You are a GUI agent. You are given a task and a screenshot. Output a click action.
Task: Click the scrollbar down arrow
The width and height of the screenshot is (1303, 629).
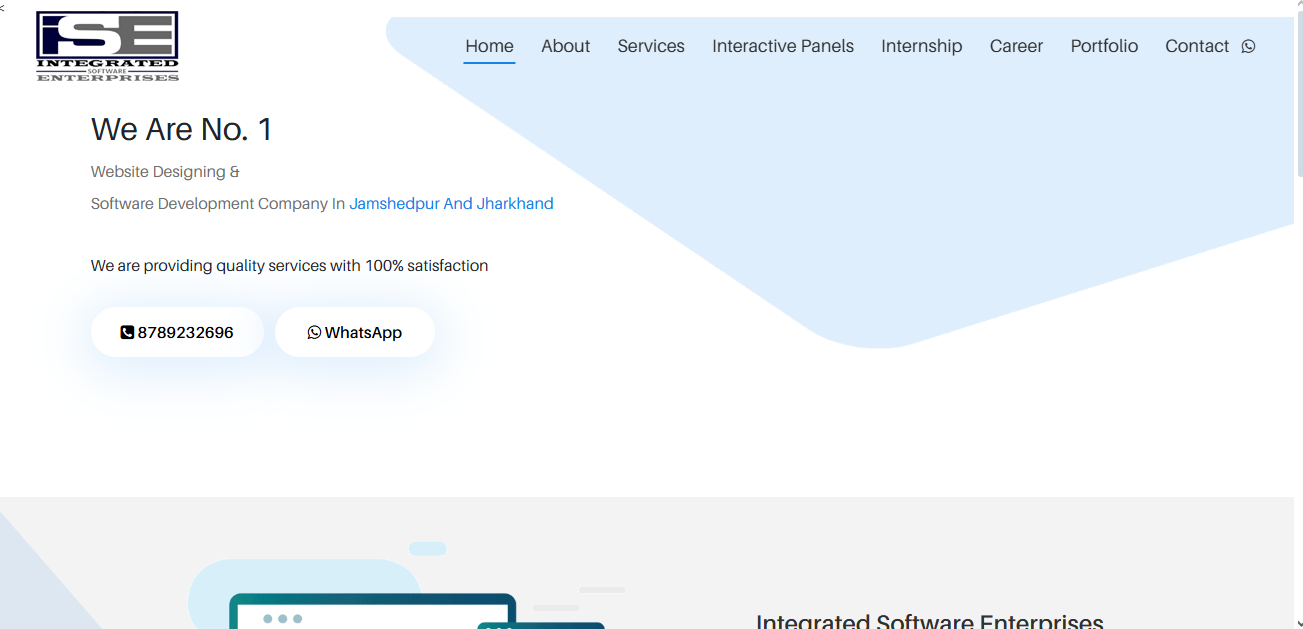pyautogui.click(x=1298, y=622)
